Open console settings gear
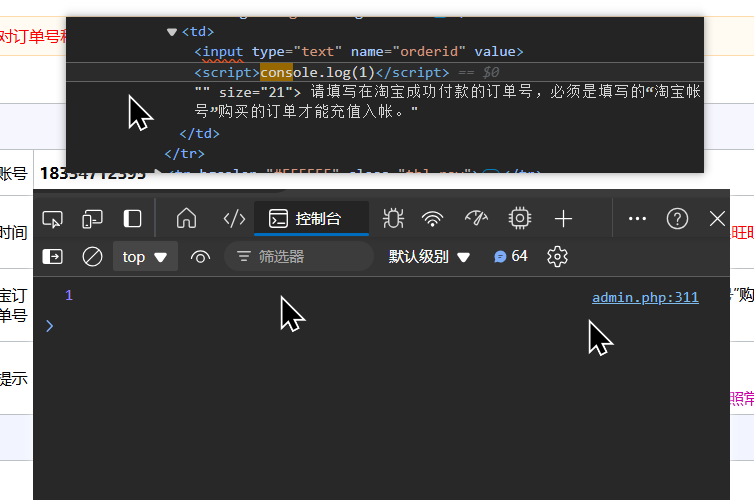Viewport: 754px width, 503px height. pyautogui.click(x=557, y=256)
